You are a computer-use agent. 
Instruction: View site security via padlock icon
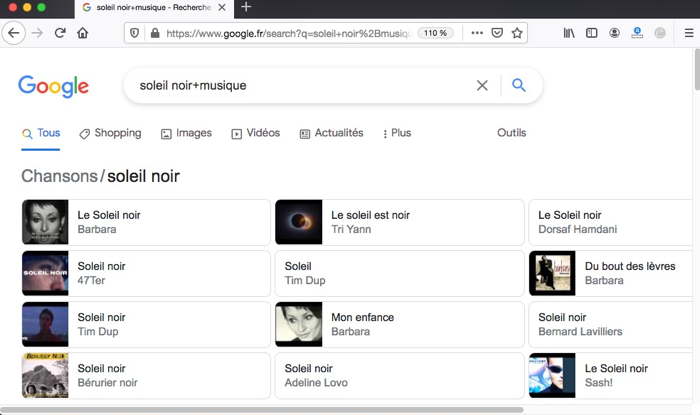point(155,33)
